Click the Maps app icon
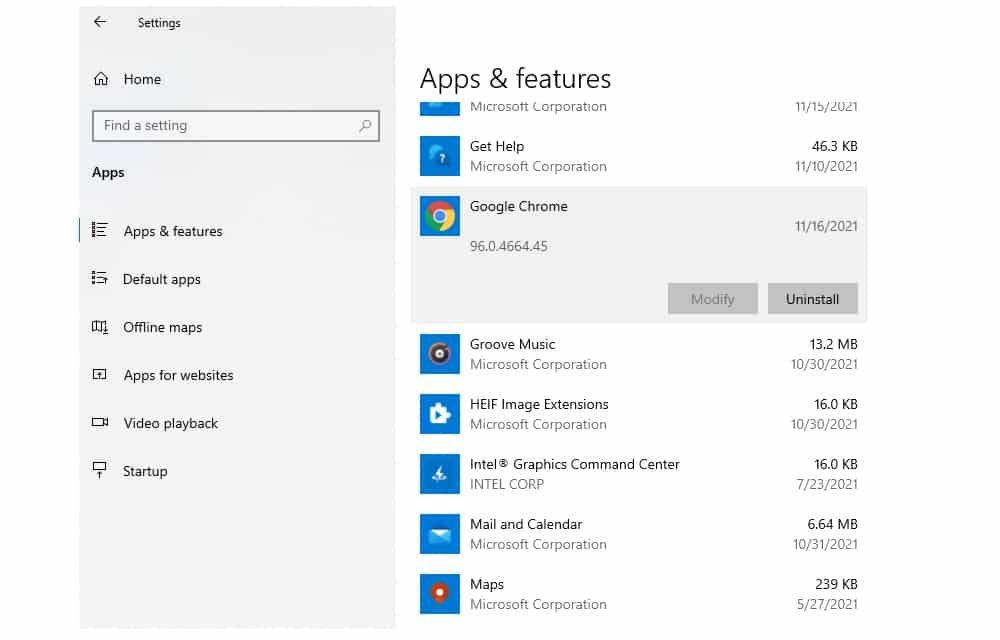 [439, 593]
